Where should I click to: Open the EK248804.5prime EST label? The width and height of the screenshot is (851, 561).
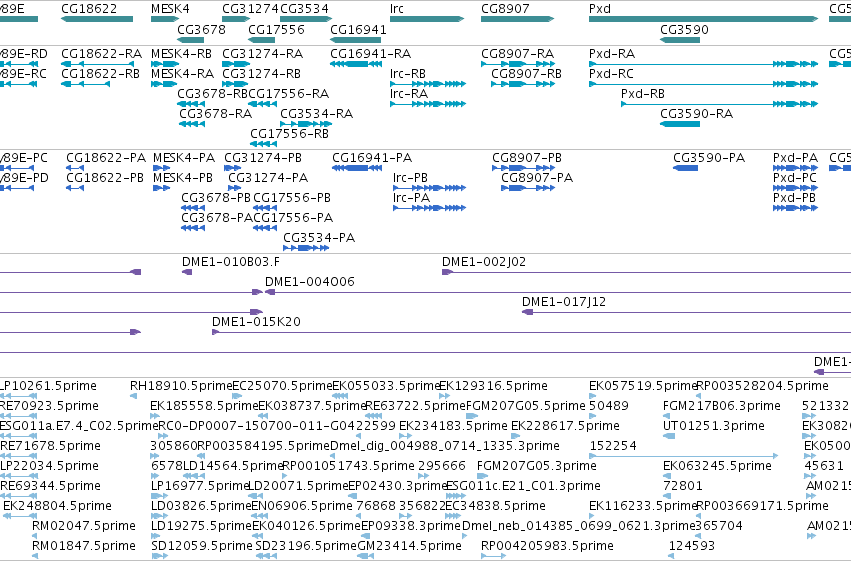click(58, 506)
